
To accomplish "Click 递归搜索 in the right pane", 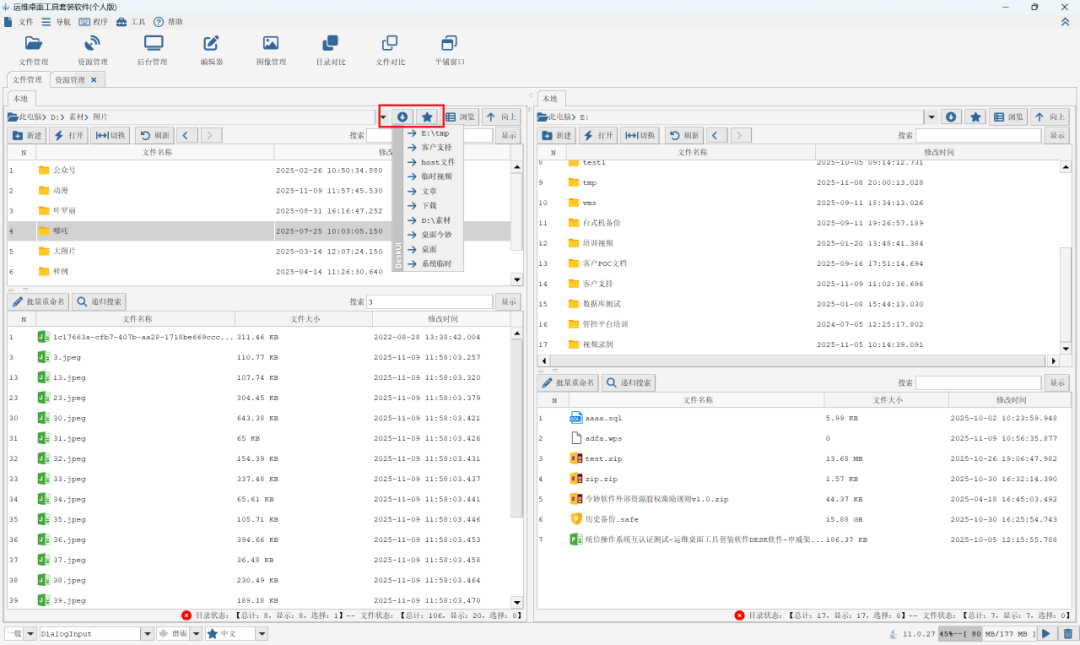I will point(628,382).
